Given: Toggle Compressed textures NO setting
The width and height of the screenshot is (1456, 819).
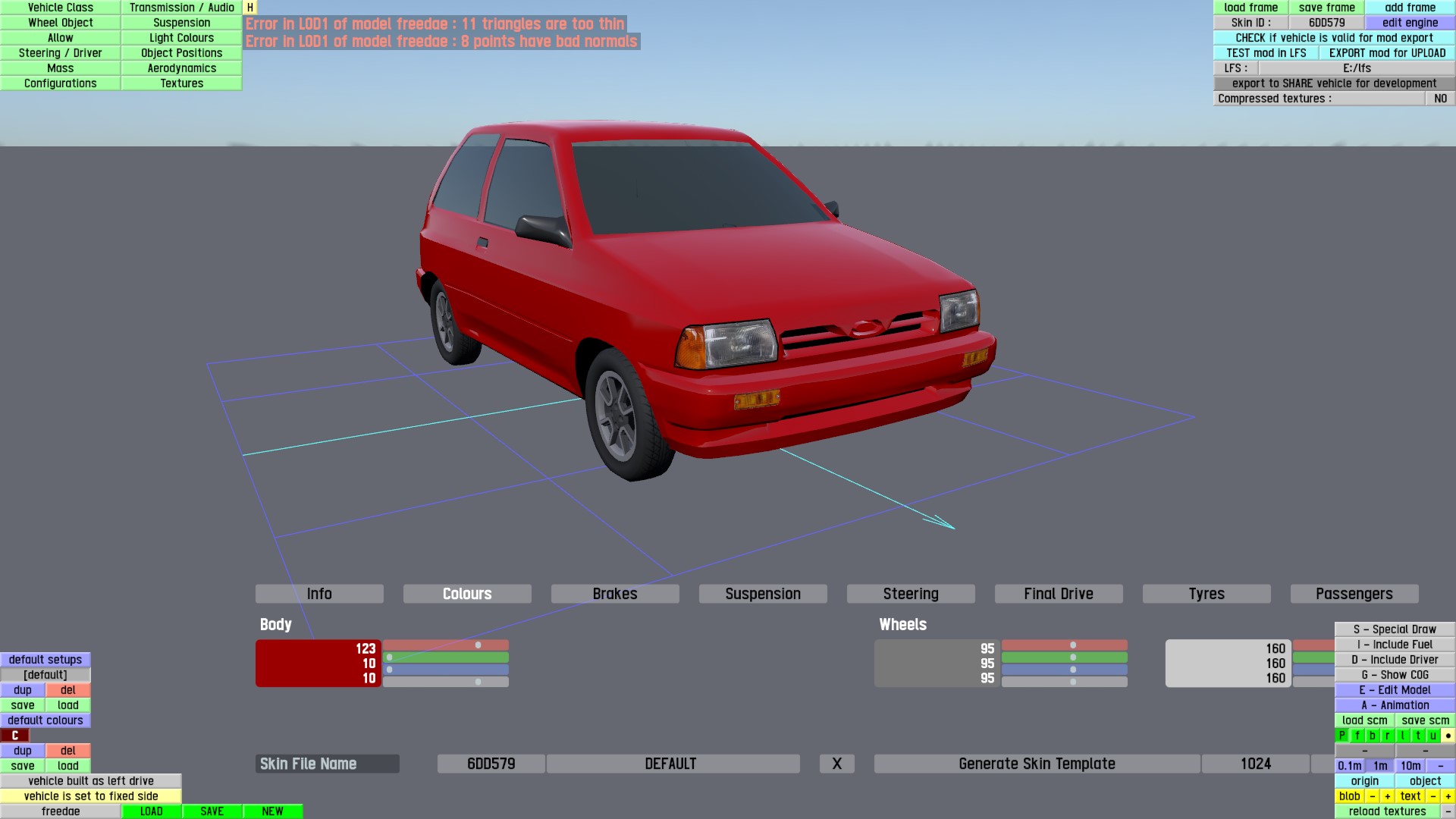Looking at the screenshot, I should pos(1440,99).
